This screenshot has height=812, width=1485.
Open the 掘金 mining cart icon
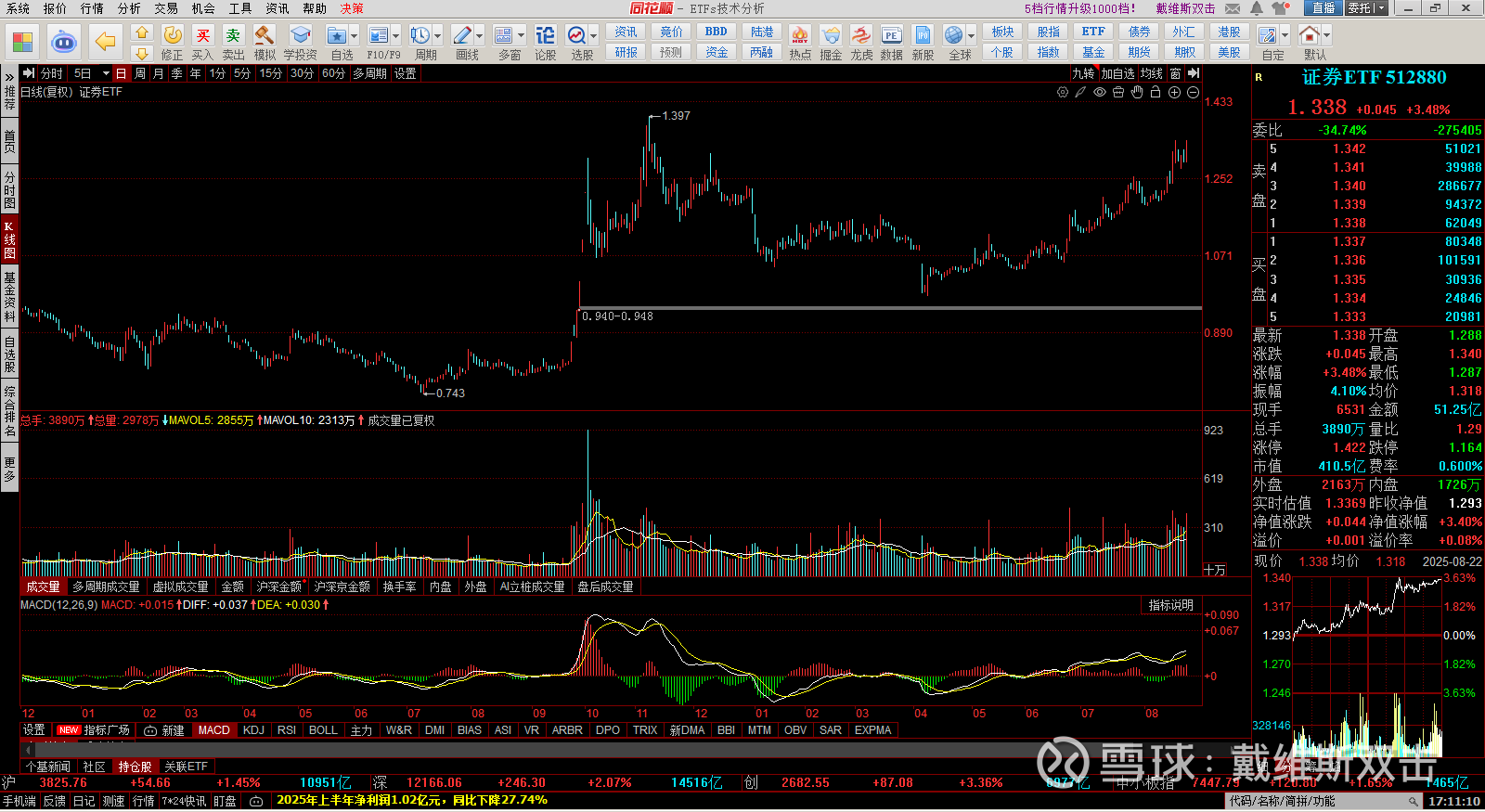click(831, 35)
